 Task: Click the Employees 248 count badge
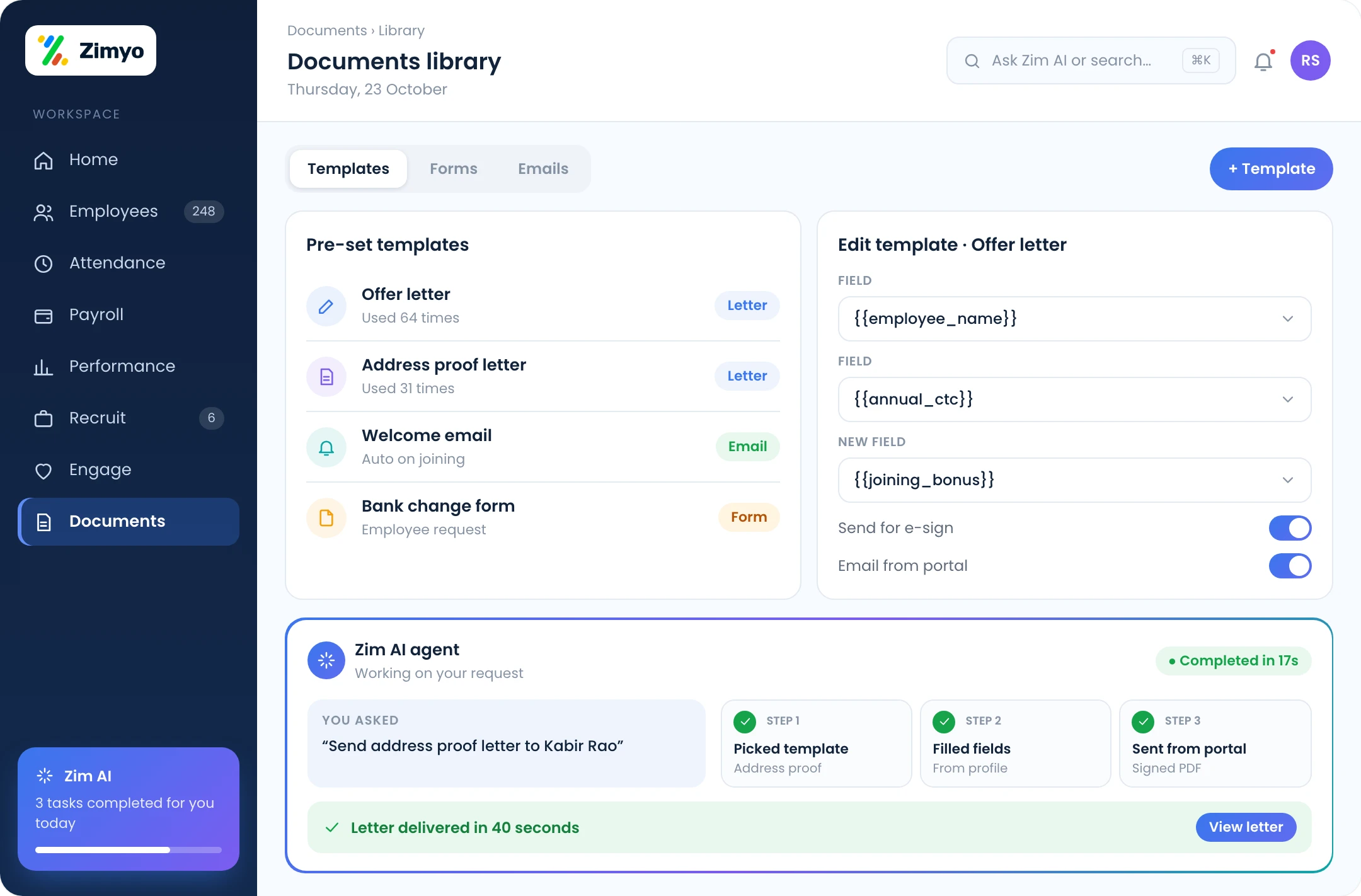[x=204, y=211]
